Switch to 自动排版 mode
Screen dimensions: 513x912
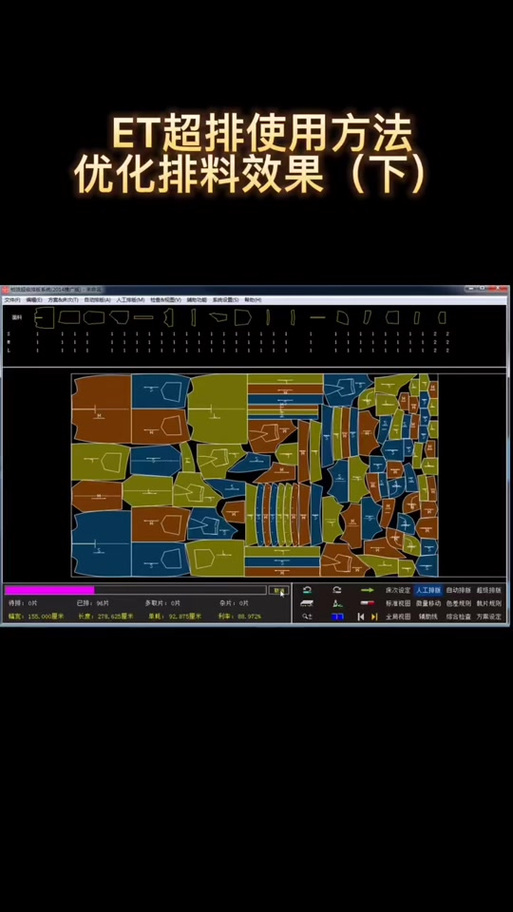(458, 590)
